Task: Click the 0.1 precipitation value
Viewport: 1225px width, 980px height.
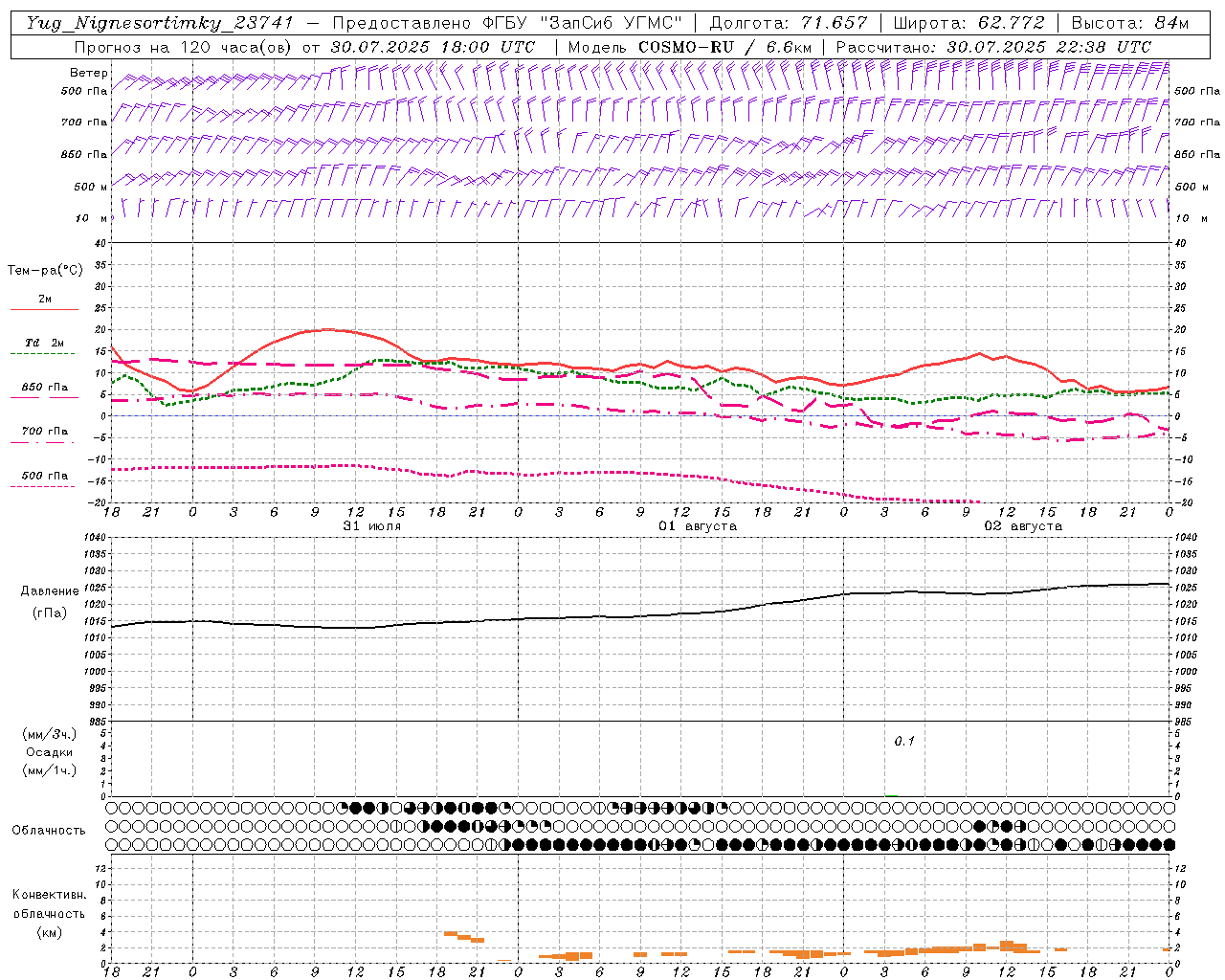Action: (x=904, y=742)
